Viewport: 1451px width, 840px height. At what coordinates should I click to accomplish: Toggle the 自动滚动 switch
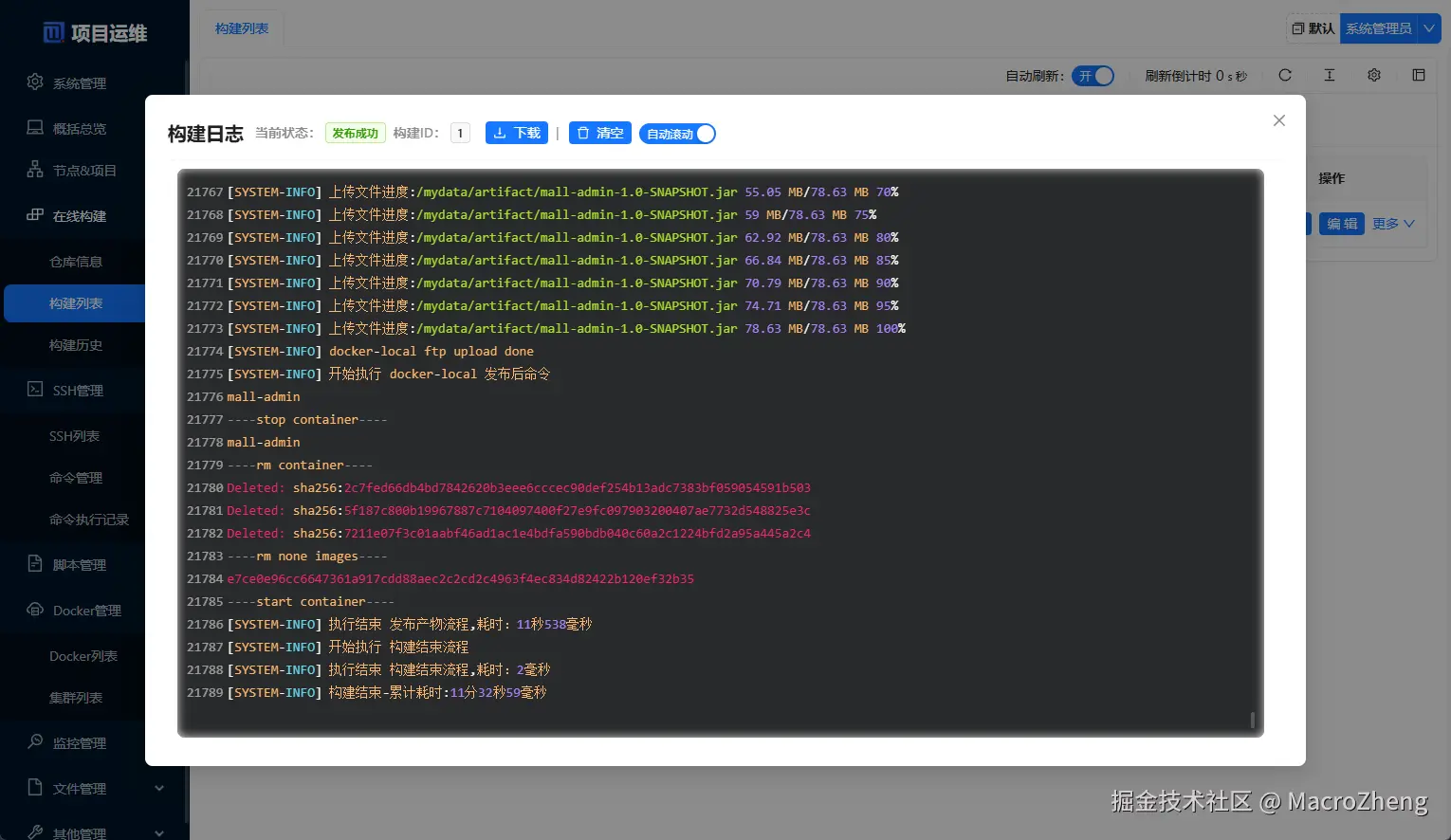[677, 134]
